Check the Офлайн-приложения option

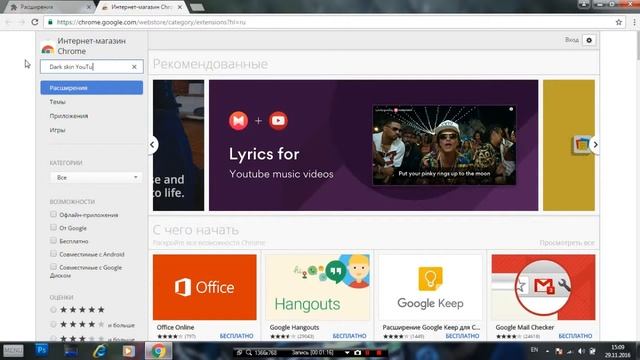[x=53, y=214]
